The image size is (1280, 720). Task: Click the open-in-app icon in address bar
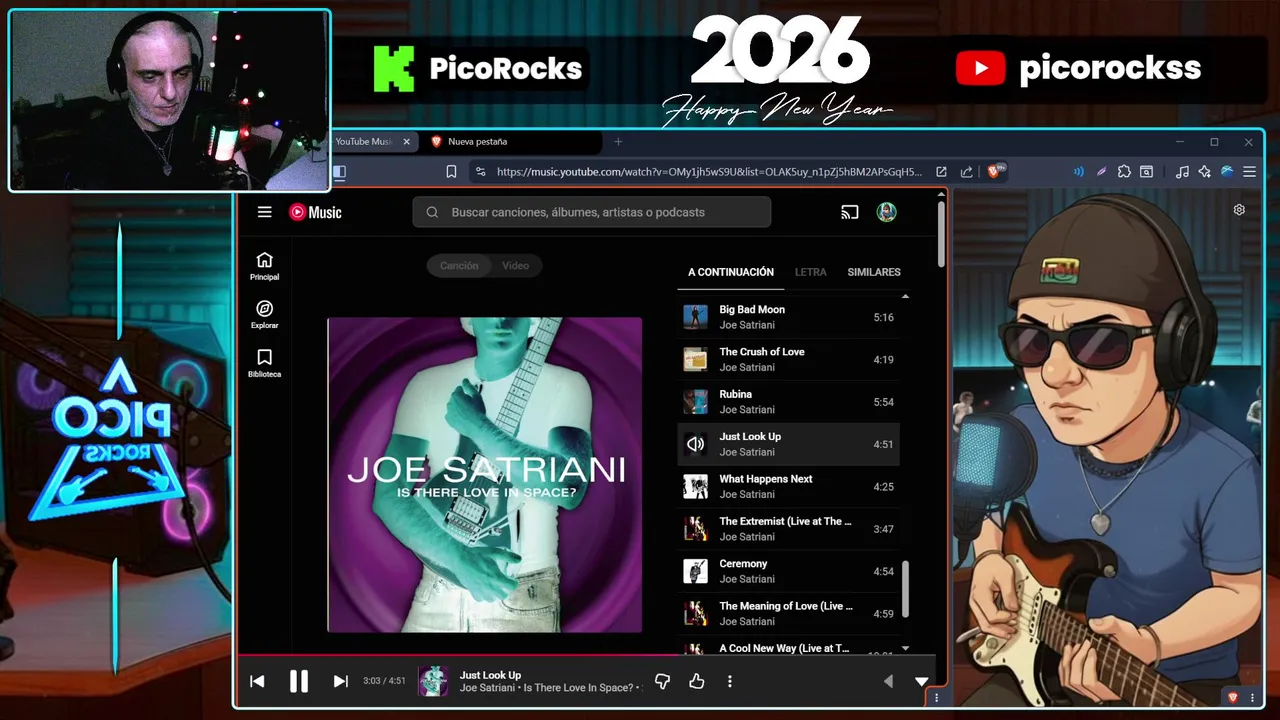[941, 172]
